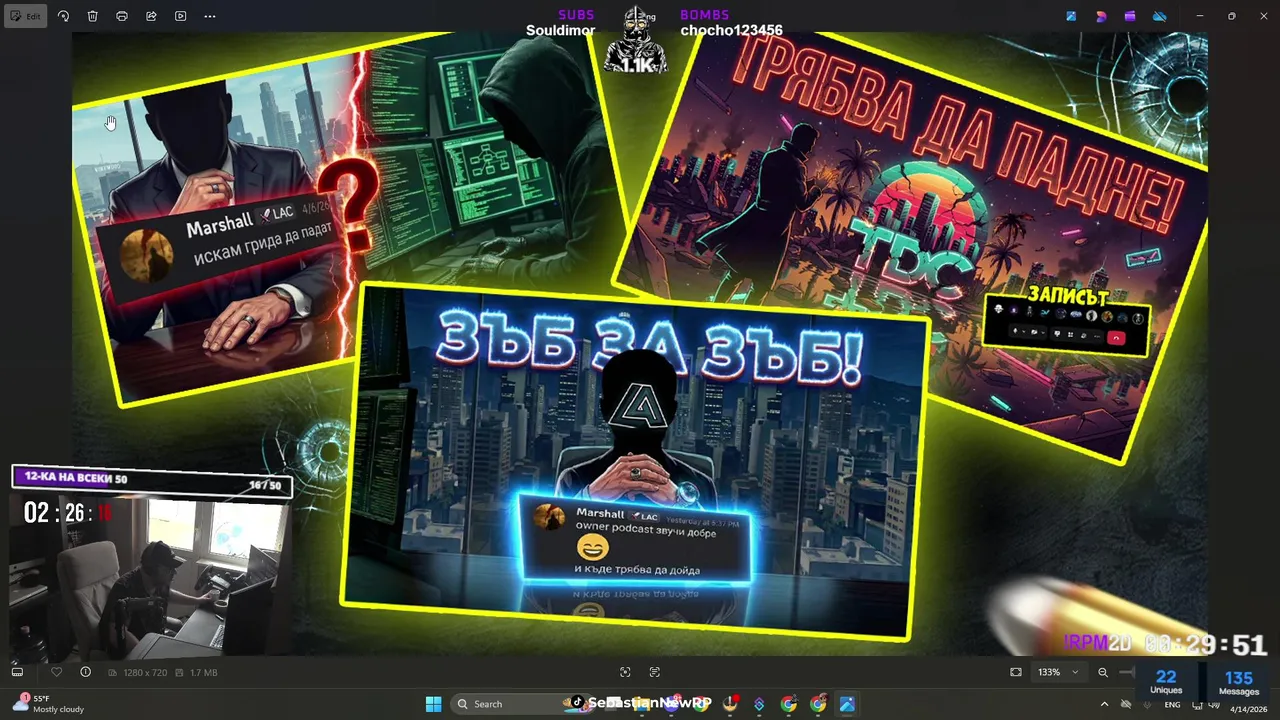Image resolution: width=1280 pixels, height=720 pixels.
Task: Start slideshow with the play icon
Action: coord(180,16)
